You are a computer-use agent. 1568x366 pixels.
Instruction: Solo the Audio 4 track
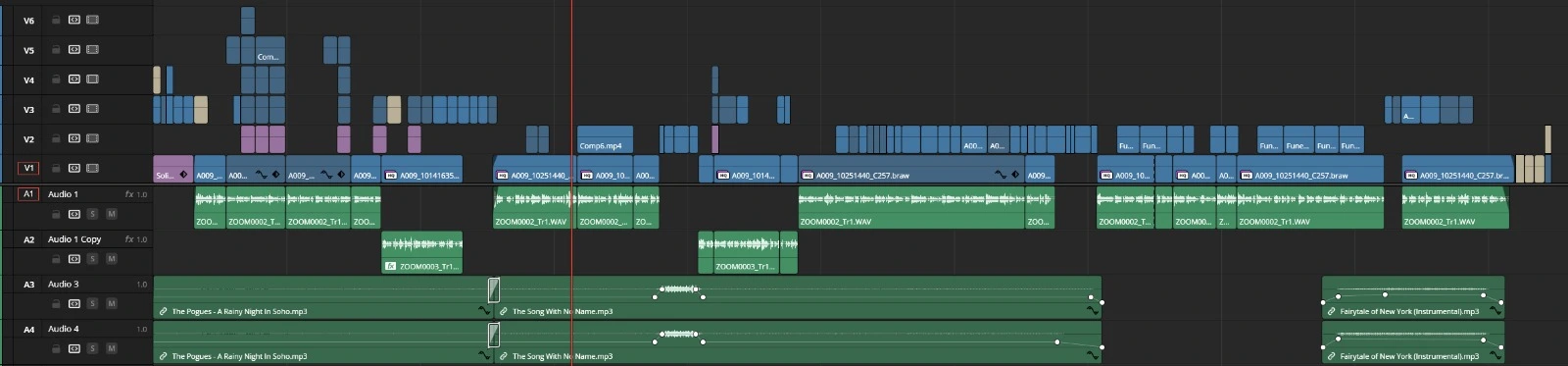[x=92, y=348]
